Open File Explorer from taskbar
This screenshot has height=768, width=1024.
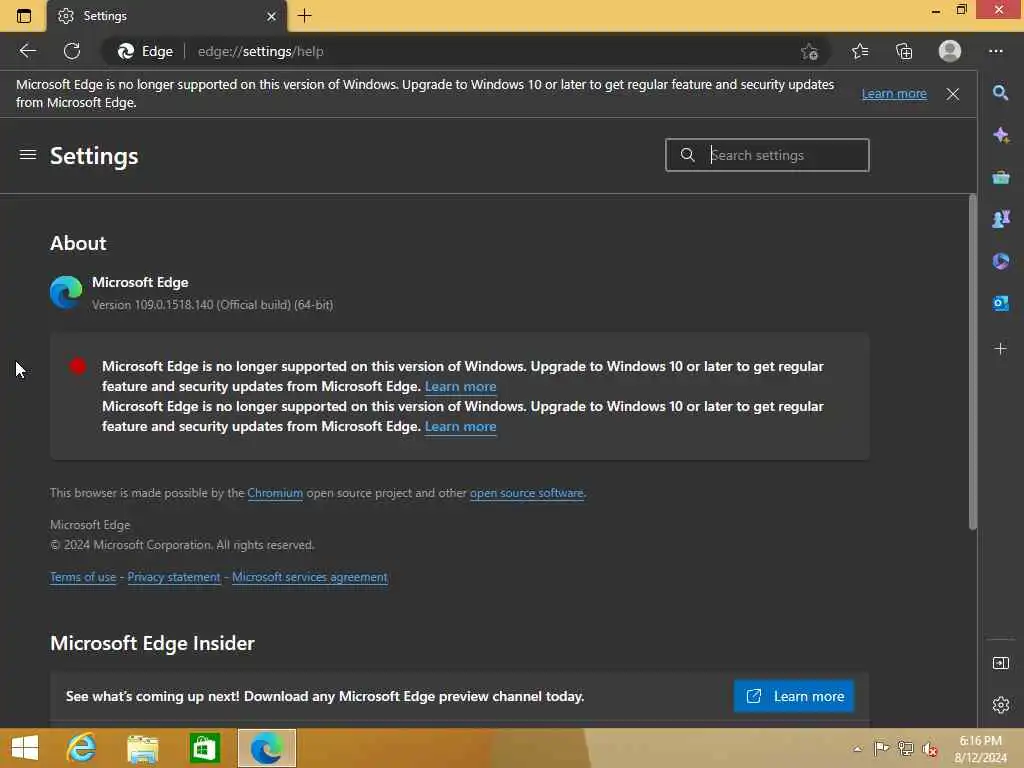143,748
